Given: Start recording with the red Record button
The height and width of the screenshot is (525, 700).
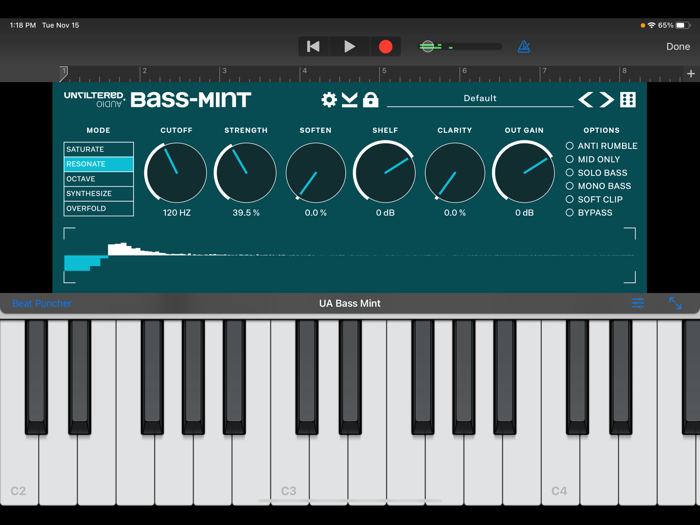Looking at the screenshot, I should [x=385, y=46].
